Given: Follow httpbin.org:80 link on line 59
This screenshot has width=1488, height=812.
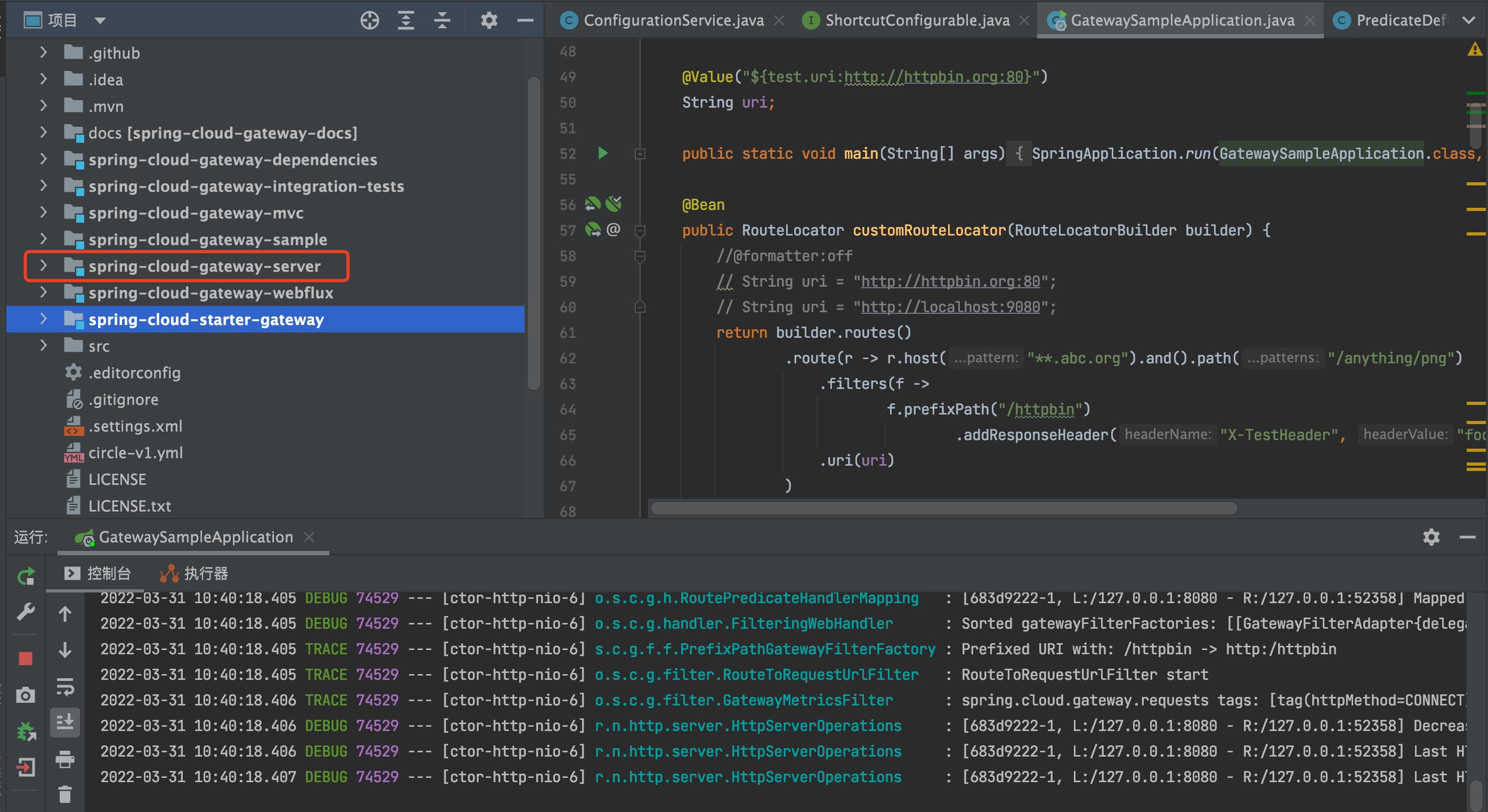Looking at the screenshot, I should tap(950, 281).
